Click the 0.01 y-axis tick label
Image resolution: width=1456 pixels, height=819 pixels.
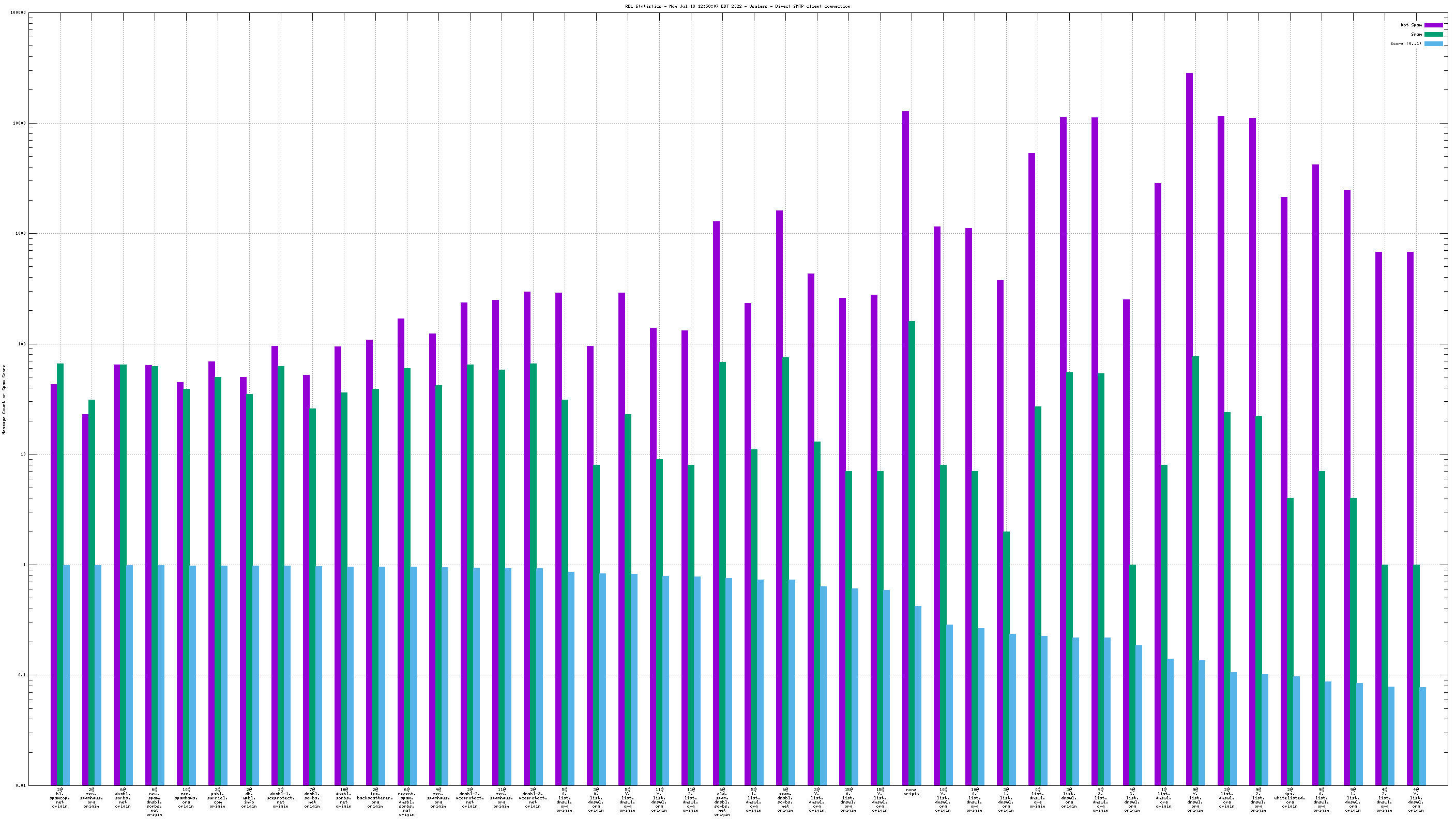[x=20, y=785]
